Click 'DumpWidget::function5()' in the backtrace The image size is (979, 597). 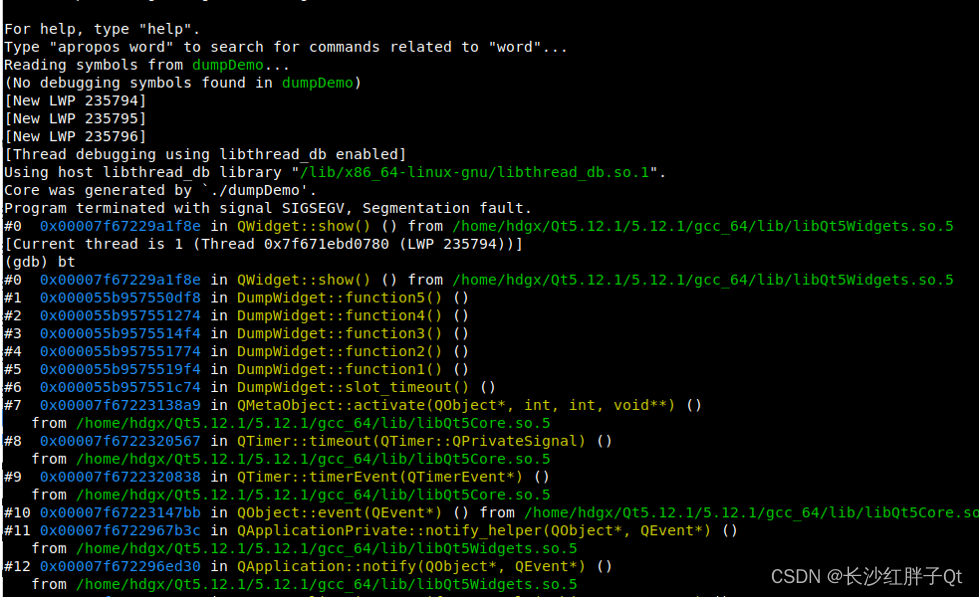(x=339, y=298)
